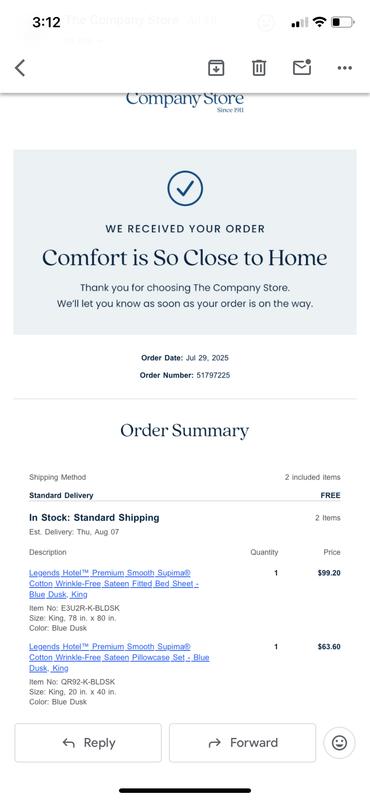Tap the Company Store logo
Screen dimensions: 370x800
tap(185, 101)
